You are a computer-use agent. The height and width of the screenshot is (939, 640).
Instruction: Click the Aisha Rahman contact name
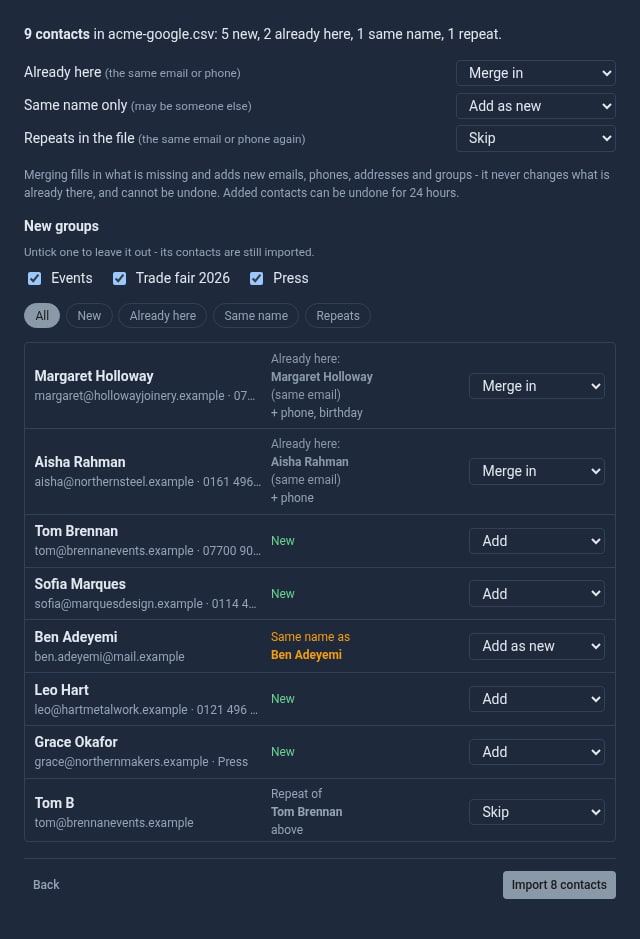point(80,462)
